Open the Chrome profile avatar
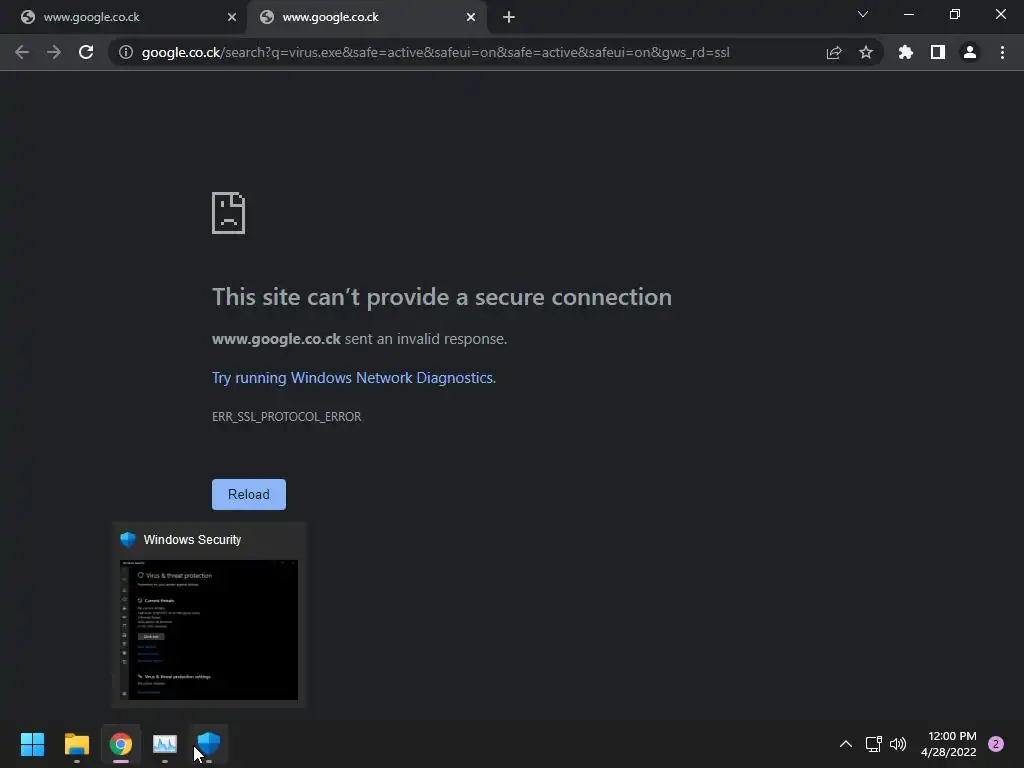Screen dimensions: 1024x768 tap(970, 52)
